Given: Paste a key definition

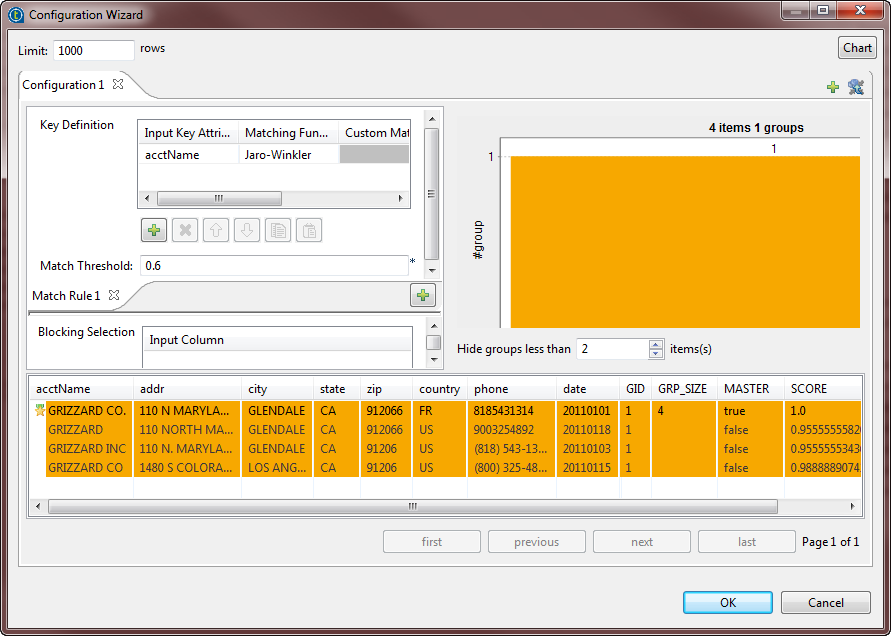Looking at the screenshot, I should pos(309,230).
